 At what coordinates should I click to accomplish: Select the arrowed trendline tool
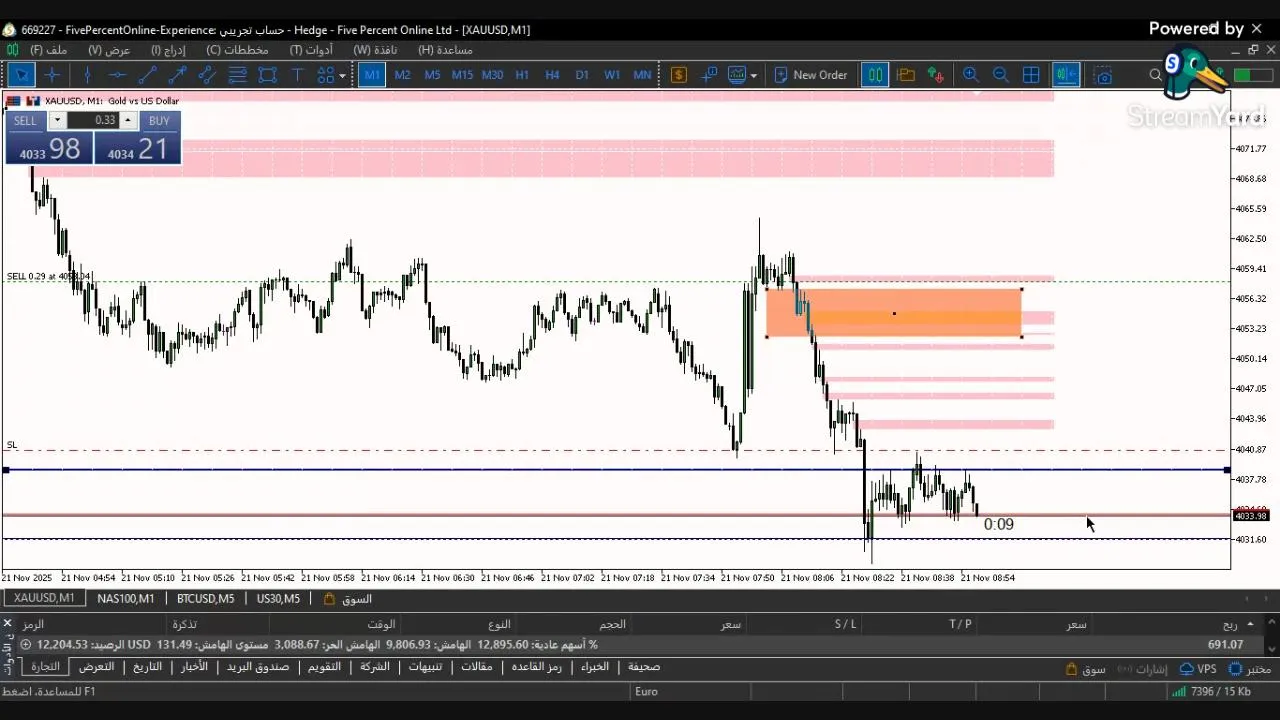177,75
